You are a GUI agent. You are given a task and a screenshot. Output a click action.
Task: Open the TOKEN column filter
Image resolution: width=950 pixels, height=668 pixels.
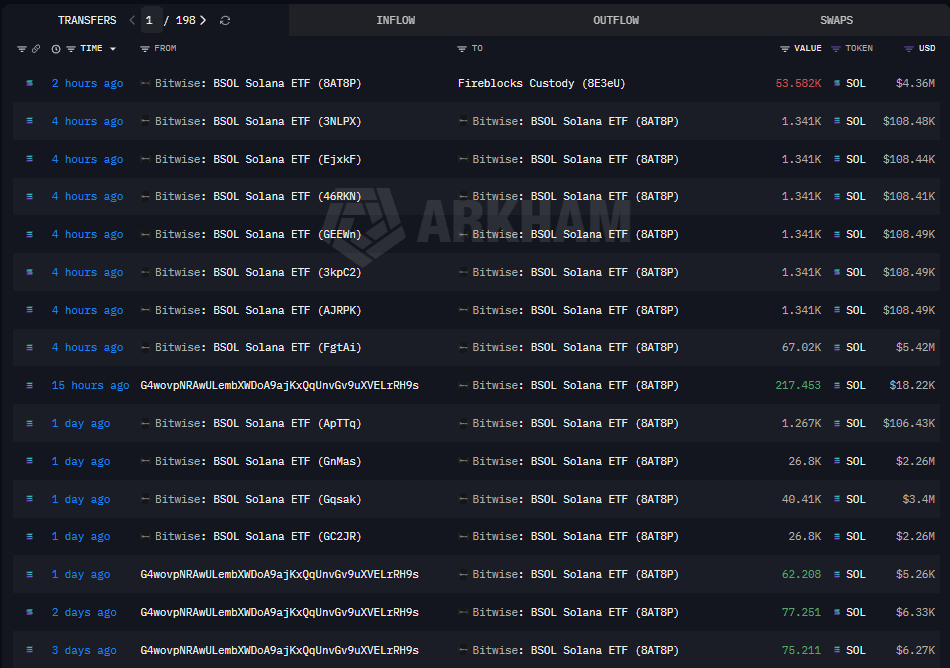pyautogui.click(x=835, y=48)
